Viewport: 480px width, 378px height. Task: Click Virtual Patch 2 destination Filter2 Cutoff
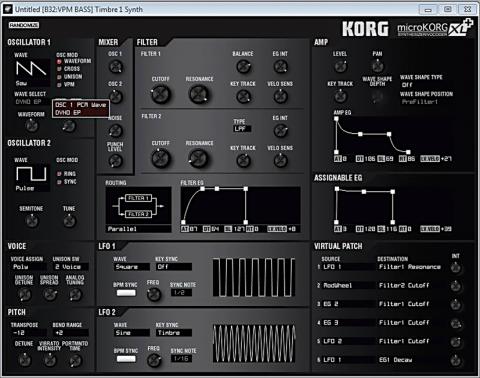410,285
